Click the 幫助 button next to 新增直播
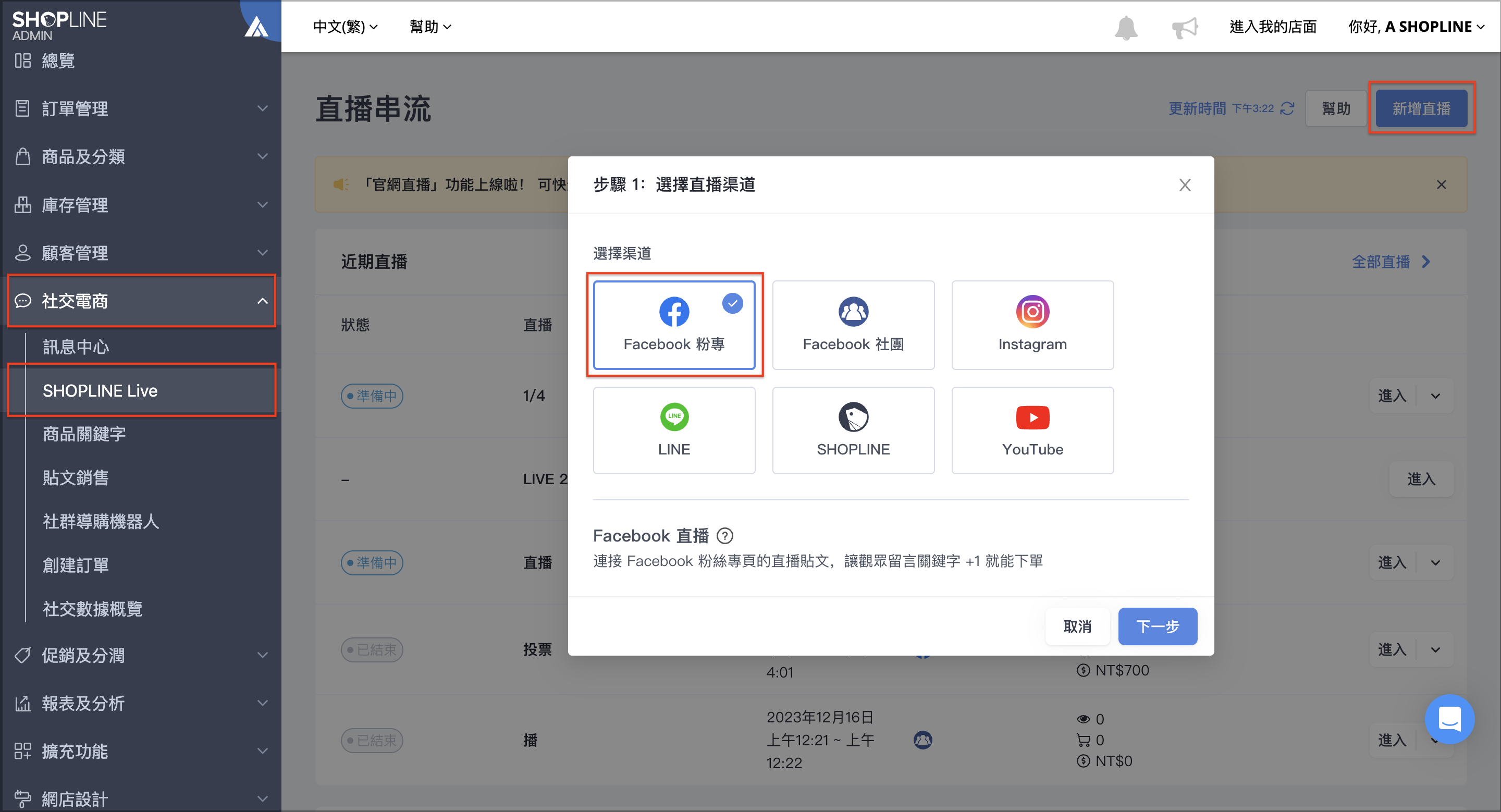The width and height of the screenshot is (1501, 812). pos(1336,108)
